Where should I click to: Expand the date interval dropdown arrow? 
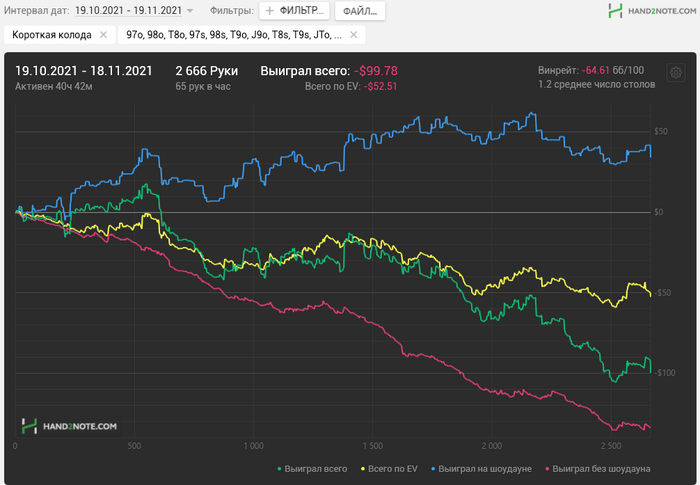[x=190, y=11]
